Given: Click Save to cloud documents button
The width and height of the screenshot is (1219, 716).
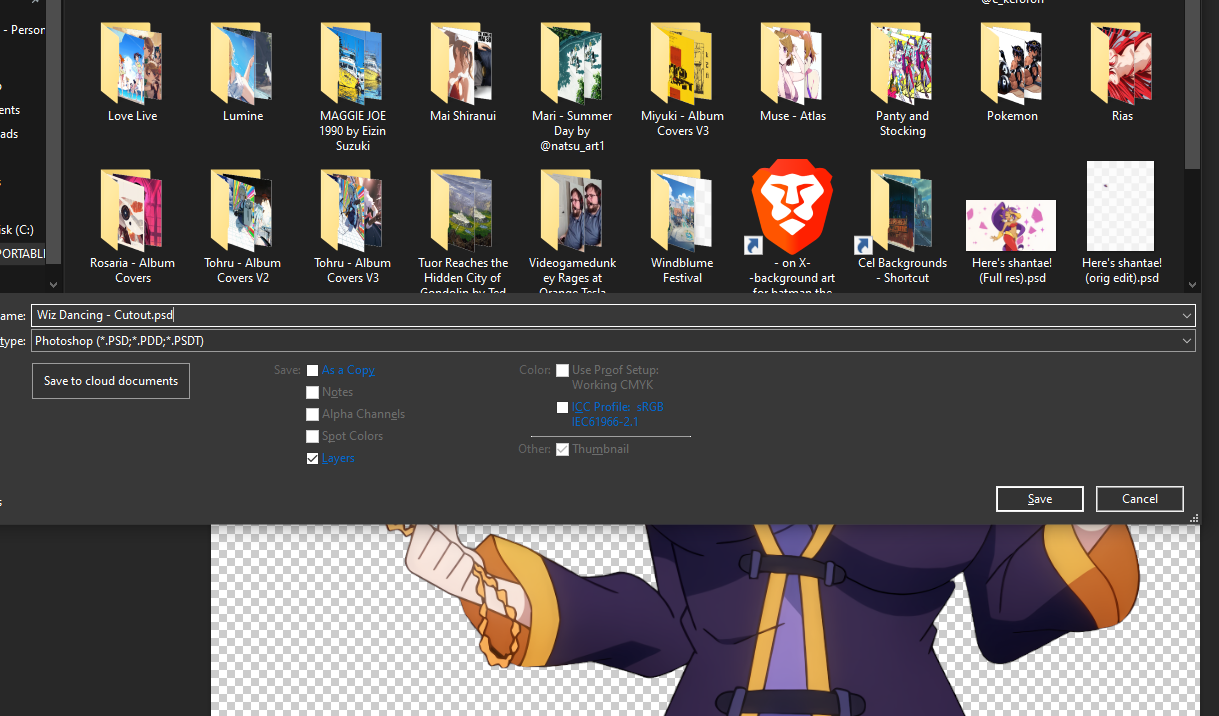Looking at the screenshot, I should pyautogui.click(x=111, y=381).
